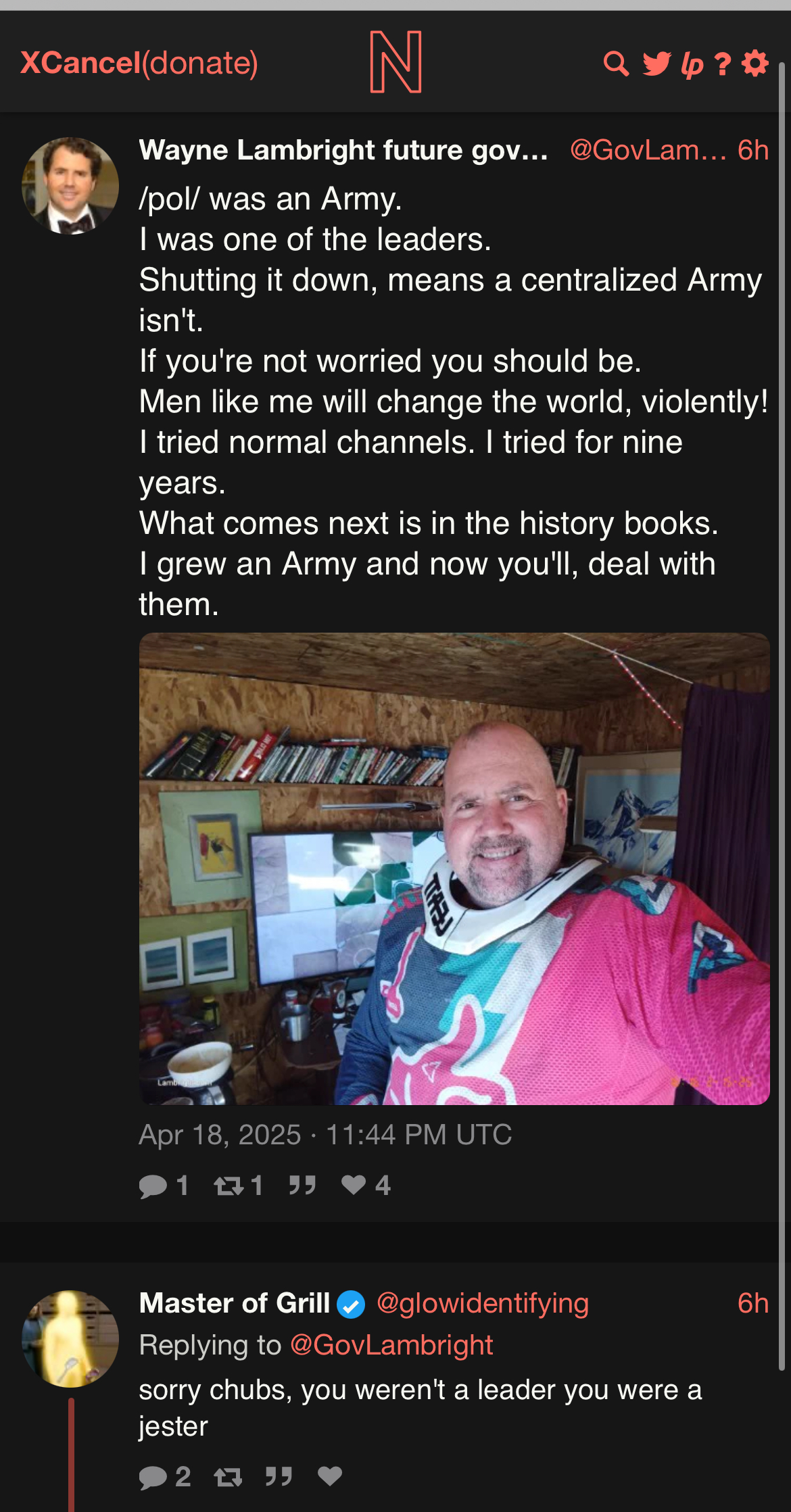Open the XCancel home link
The width and height of the screenshot is (791, 1512).
coord(80,63)
